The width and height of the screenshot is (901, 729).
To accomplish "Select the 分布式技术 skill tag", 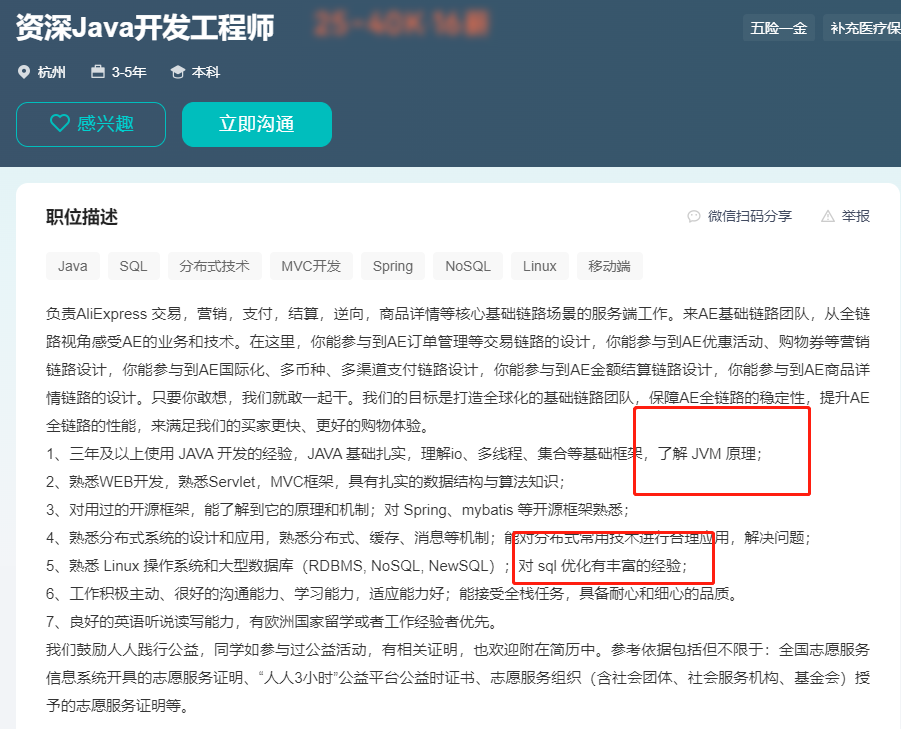I will [214, 266].
